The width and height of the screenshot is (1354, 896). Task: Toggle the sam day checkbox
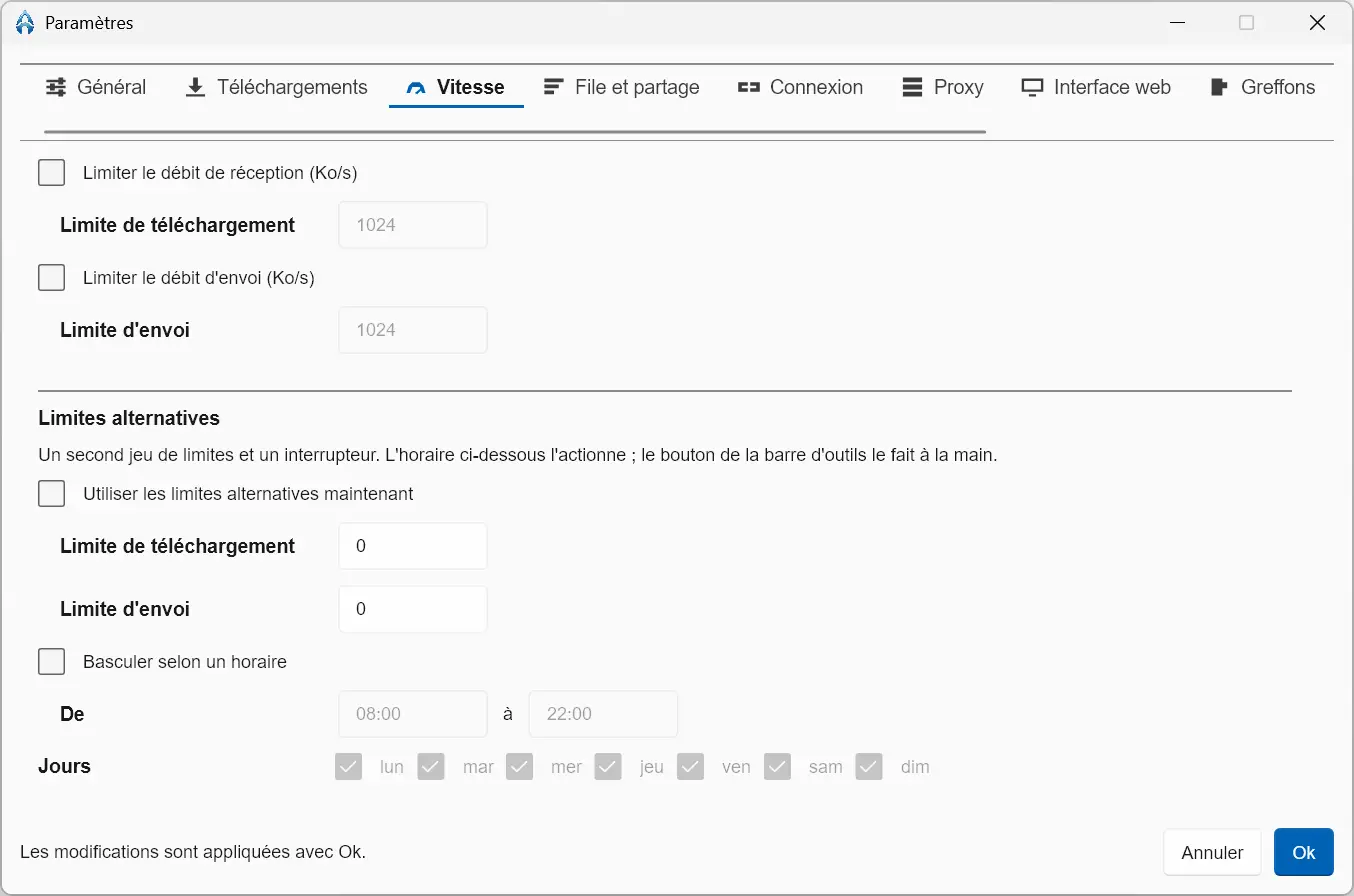778,767
